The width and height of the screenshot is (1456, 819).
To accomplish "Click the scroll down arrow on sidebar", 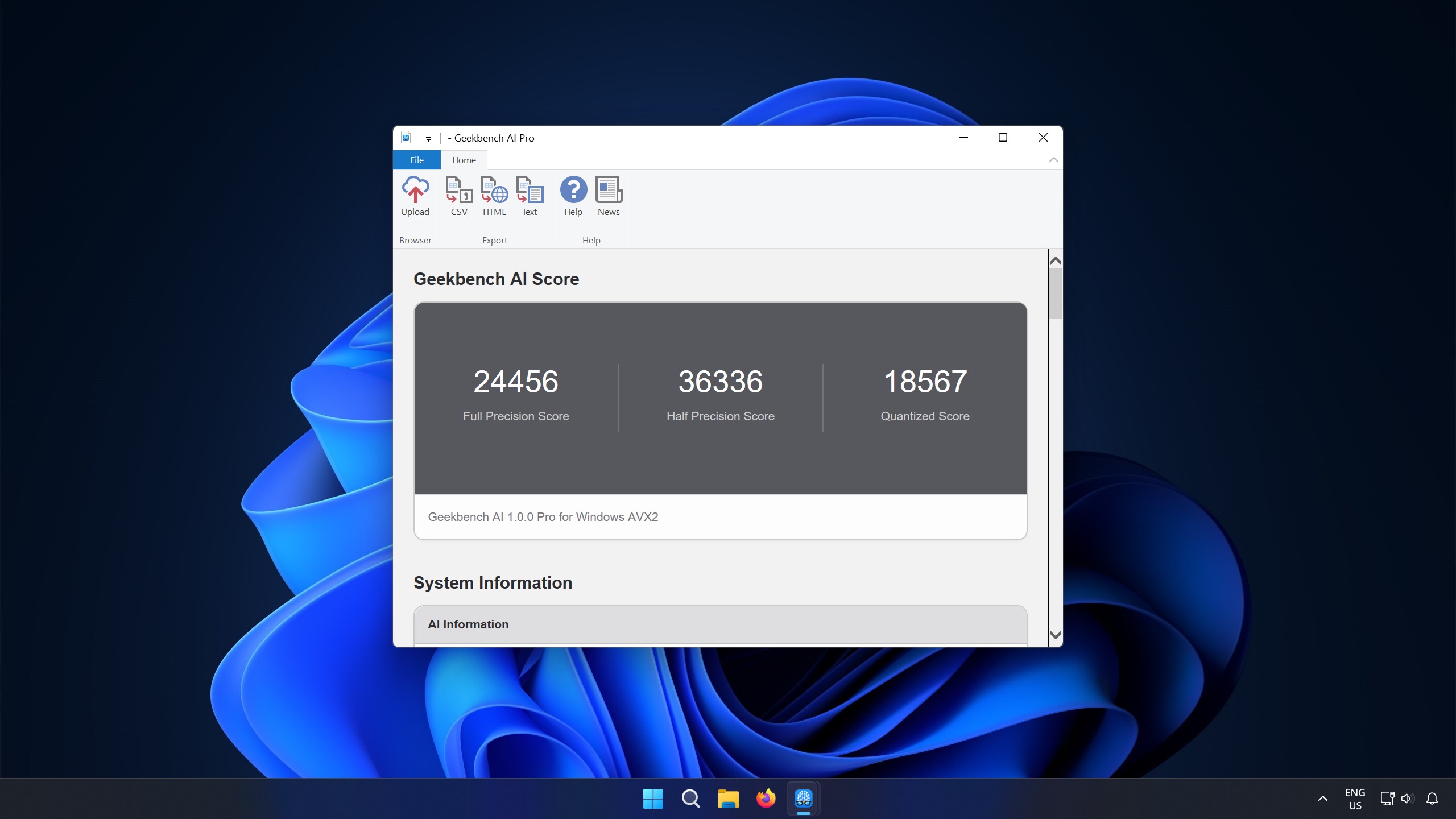I will point(1054,634).
